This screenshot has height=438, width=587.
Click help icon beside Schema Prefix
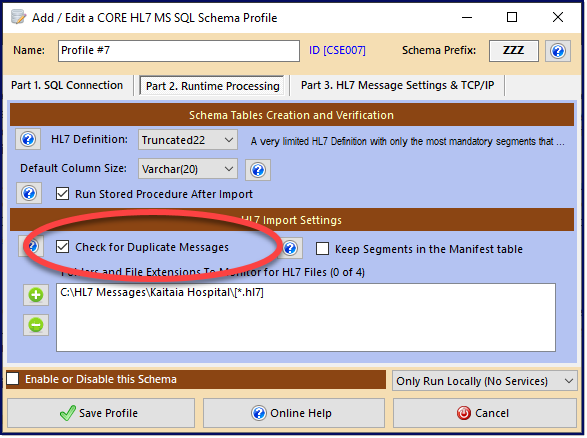click(557, 51)
